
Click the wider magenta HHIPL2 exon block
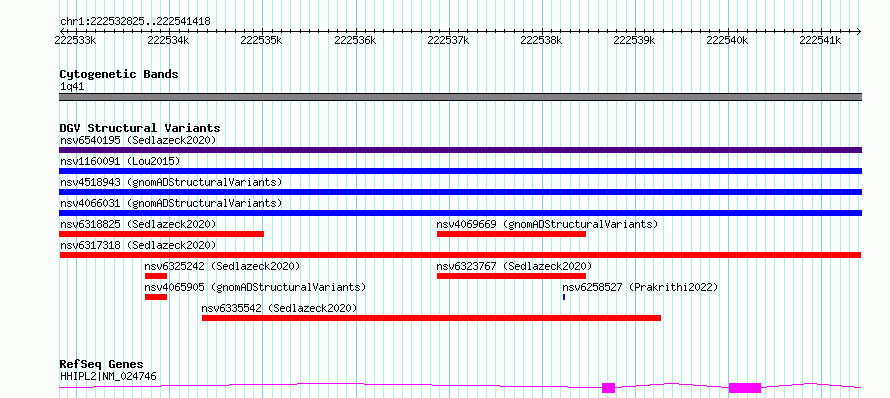[745, 388]
